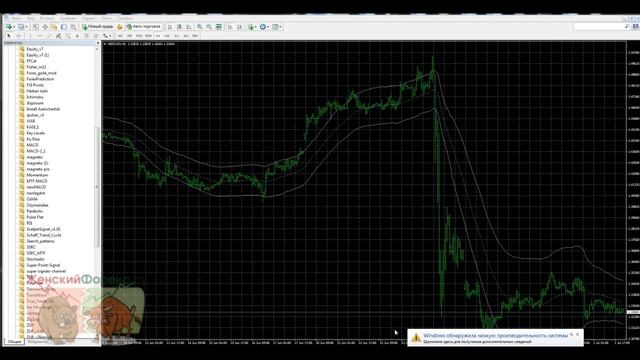This screenshot has width=640, height=360.
Task: Switch to the Общие navigator tab
Action: (x=14, y=342)
